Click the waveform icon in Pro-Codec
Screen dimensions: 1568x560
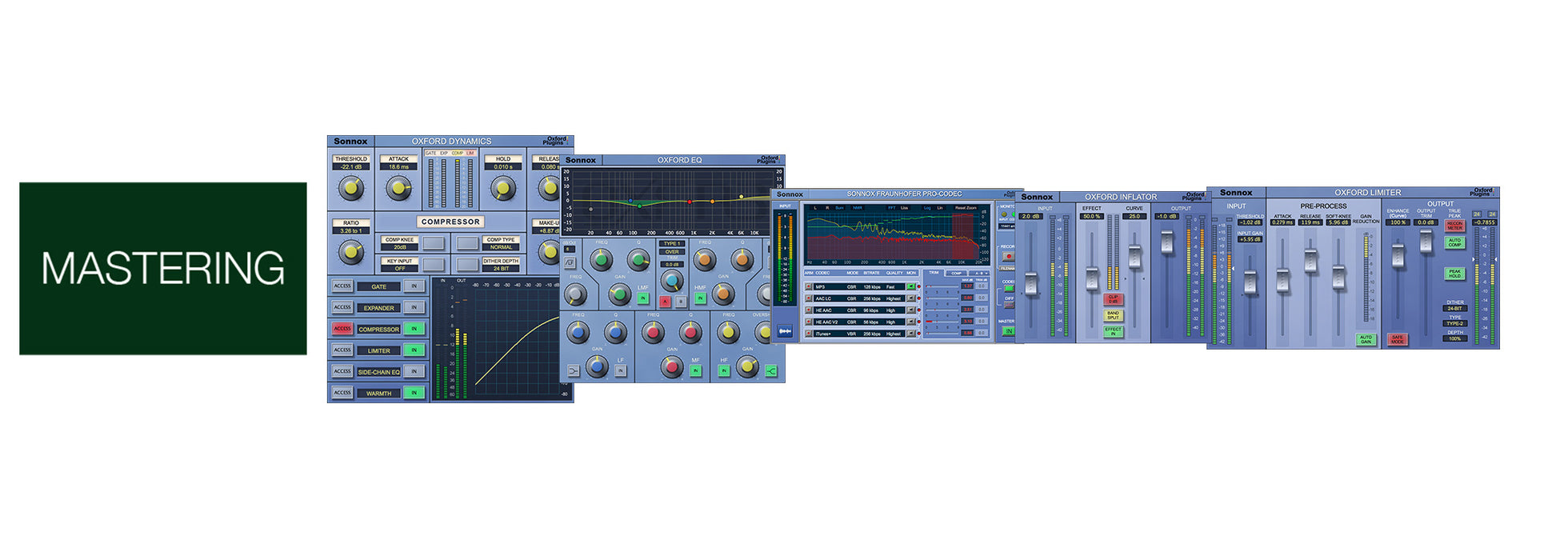tap(785, 330)
